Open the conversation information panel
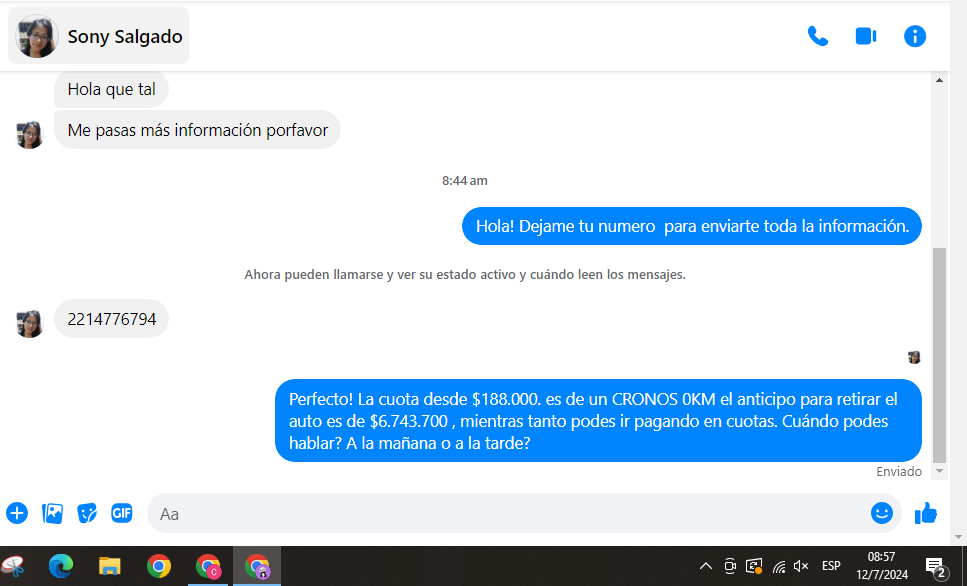 point(914,37)
